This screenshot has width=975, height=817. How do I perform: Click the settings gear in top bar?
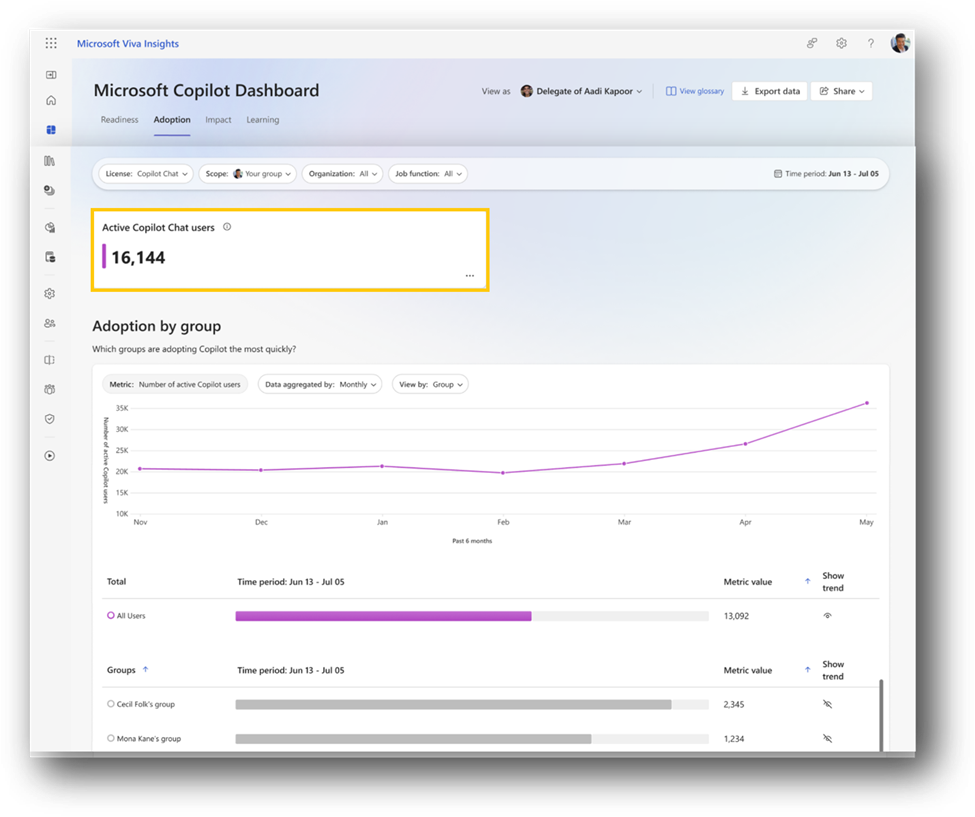(x=841, y=43)
